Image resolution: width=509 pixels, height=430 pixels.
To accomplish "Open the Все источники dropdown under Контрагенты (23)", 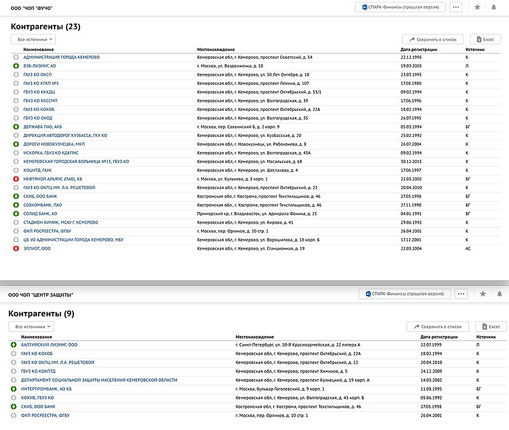I will (33, 39).
